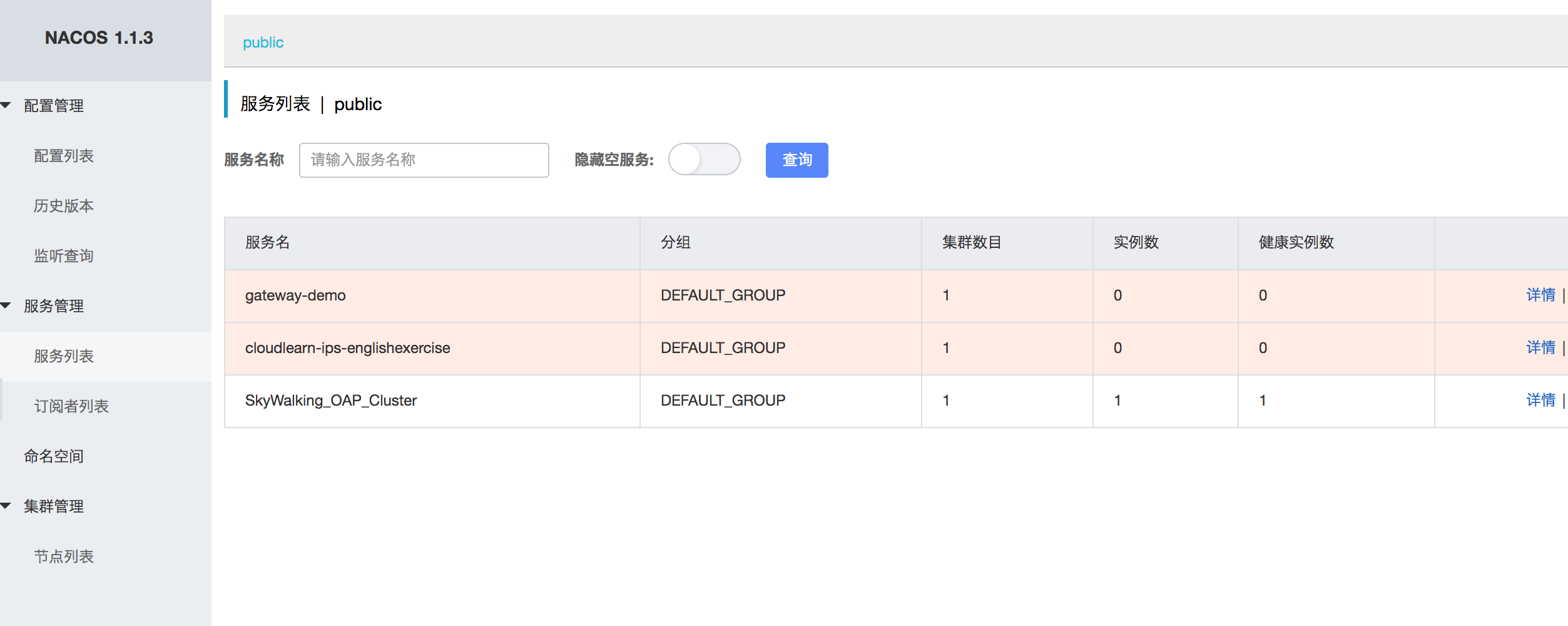This screenshot has width=1568, height=626.
Task: Select the public namespace tab
Action: (x=263, y=43)
